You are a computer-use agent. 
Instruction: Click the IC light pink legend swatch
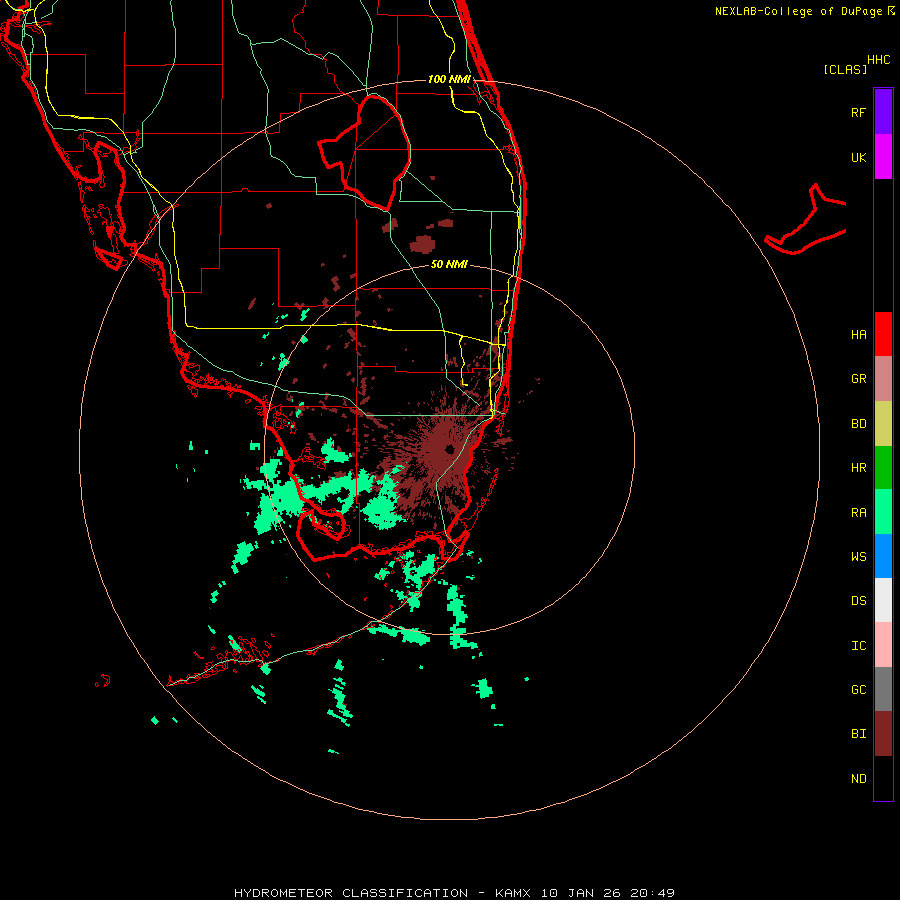click(x=883, y=645)
